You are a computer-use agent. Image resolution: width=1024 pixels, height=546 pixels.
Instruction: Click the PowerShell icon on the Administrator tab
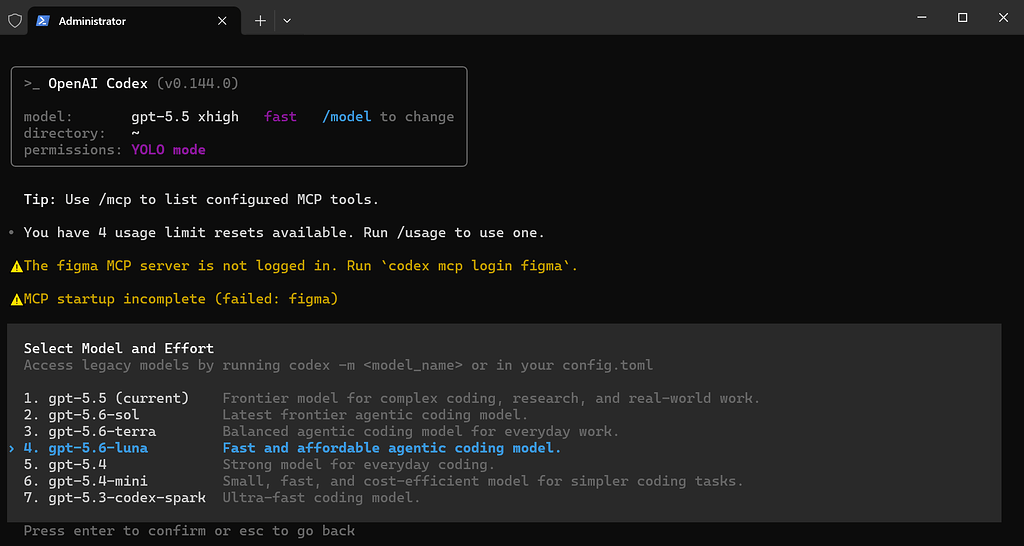pos(43,21)
